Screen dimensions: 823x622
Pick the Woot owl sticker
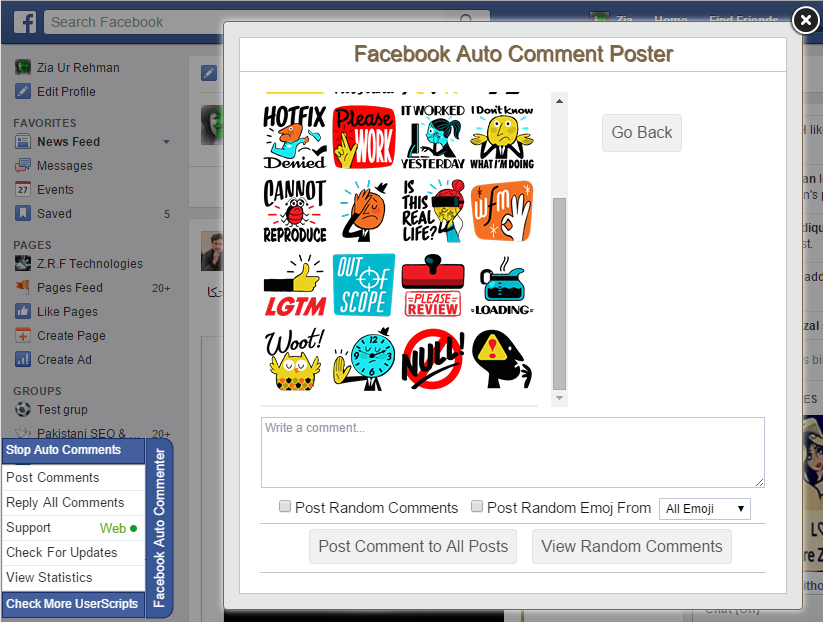click(x=294, y=360)
